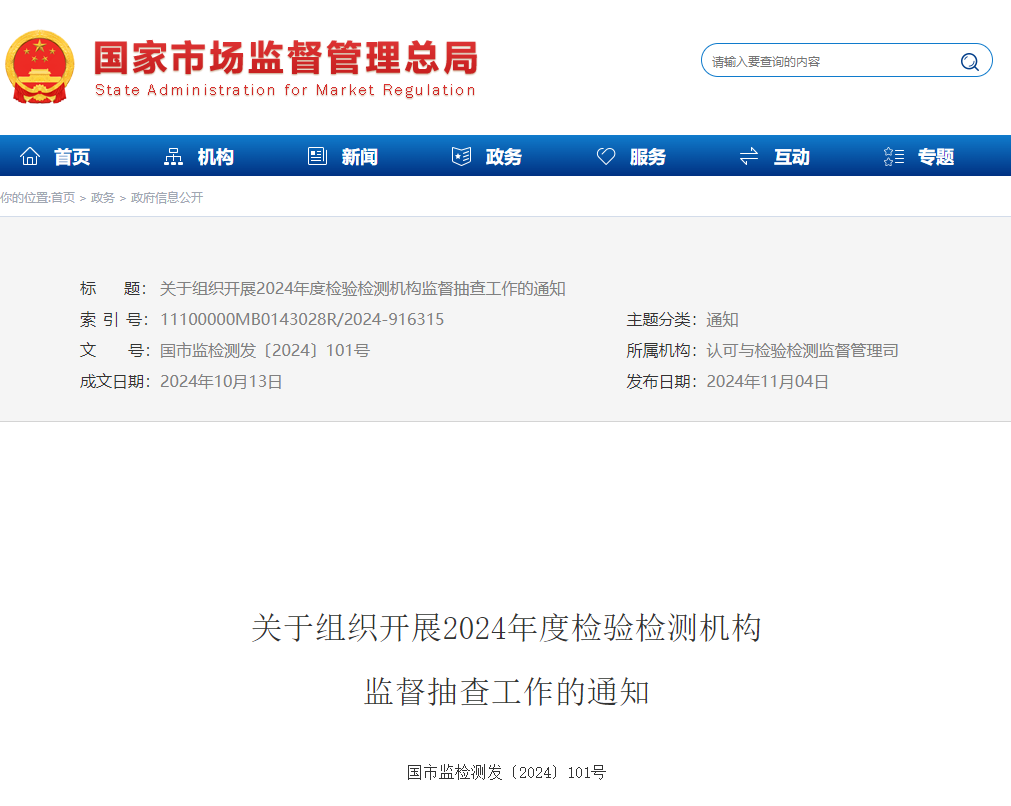This screenshot has width=1011, height=806.
Task: Open the 专题 navigation menu item
Action: (x=936, y=157)
